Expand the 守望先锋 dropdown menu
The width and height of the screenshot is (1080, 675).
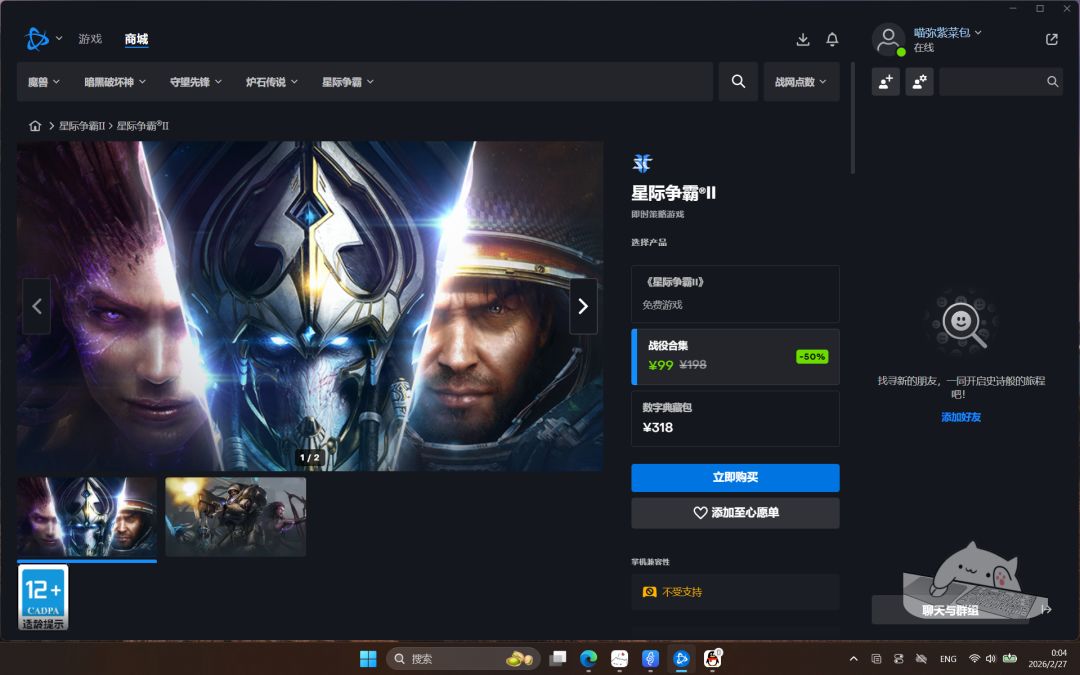196,82
